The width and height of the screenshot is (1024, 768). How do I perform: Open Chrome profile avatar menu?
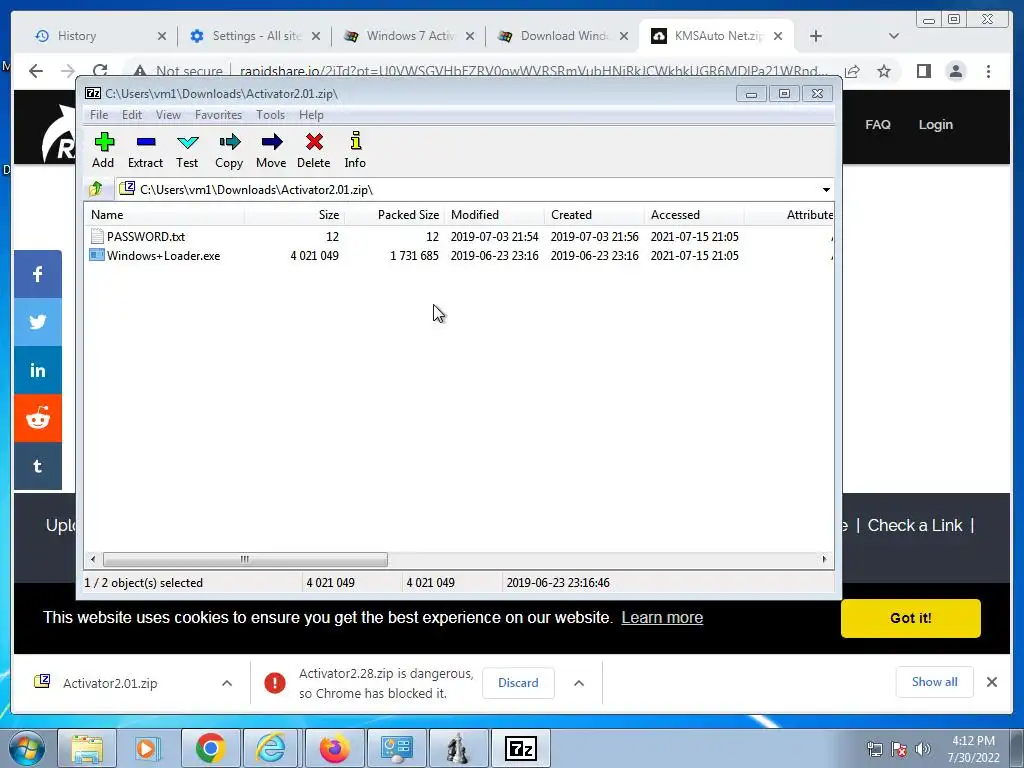click(956, 71)
